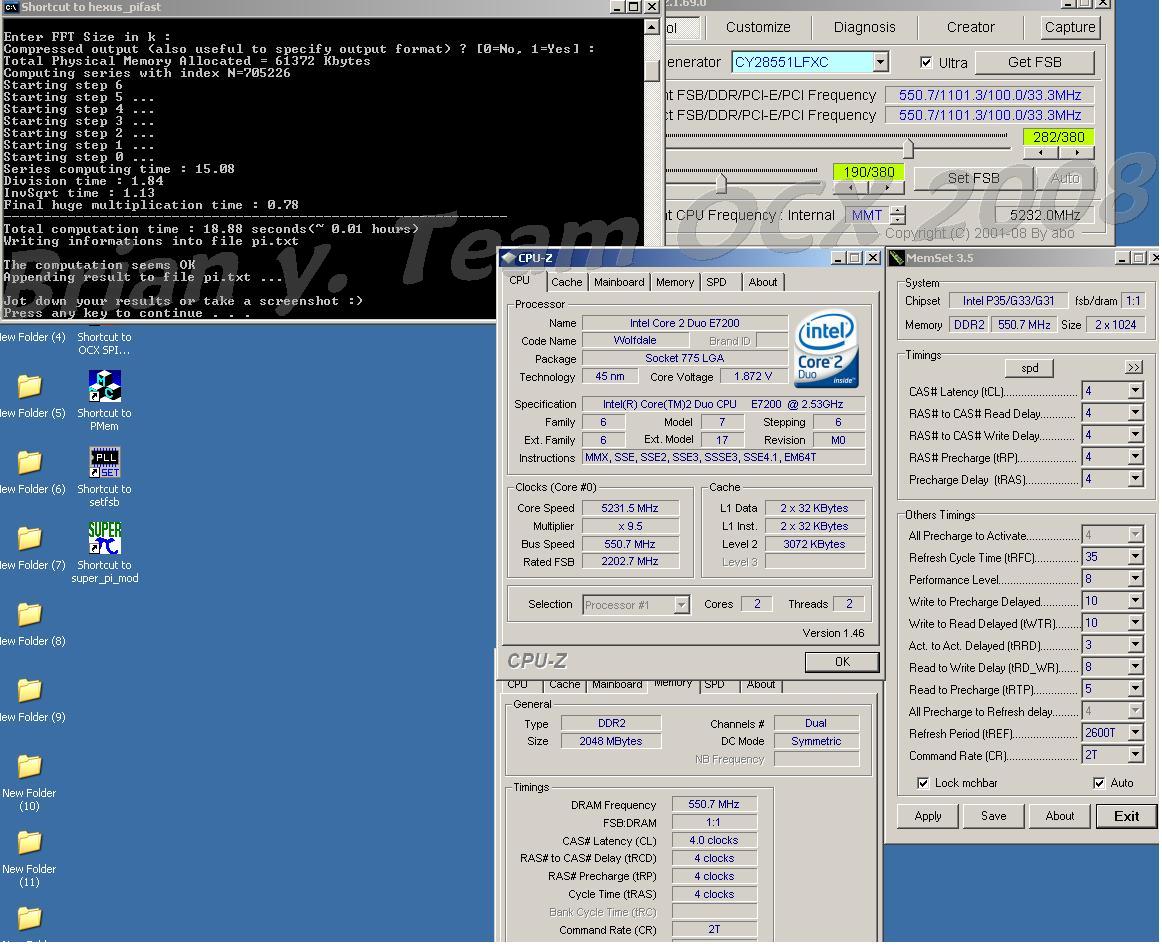Nudge 190/380 value left arrow
Viewport: 1162px width, 948px height.
(851, 188)
